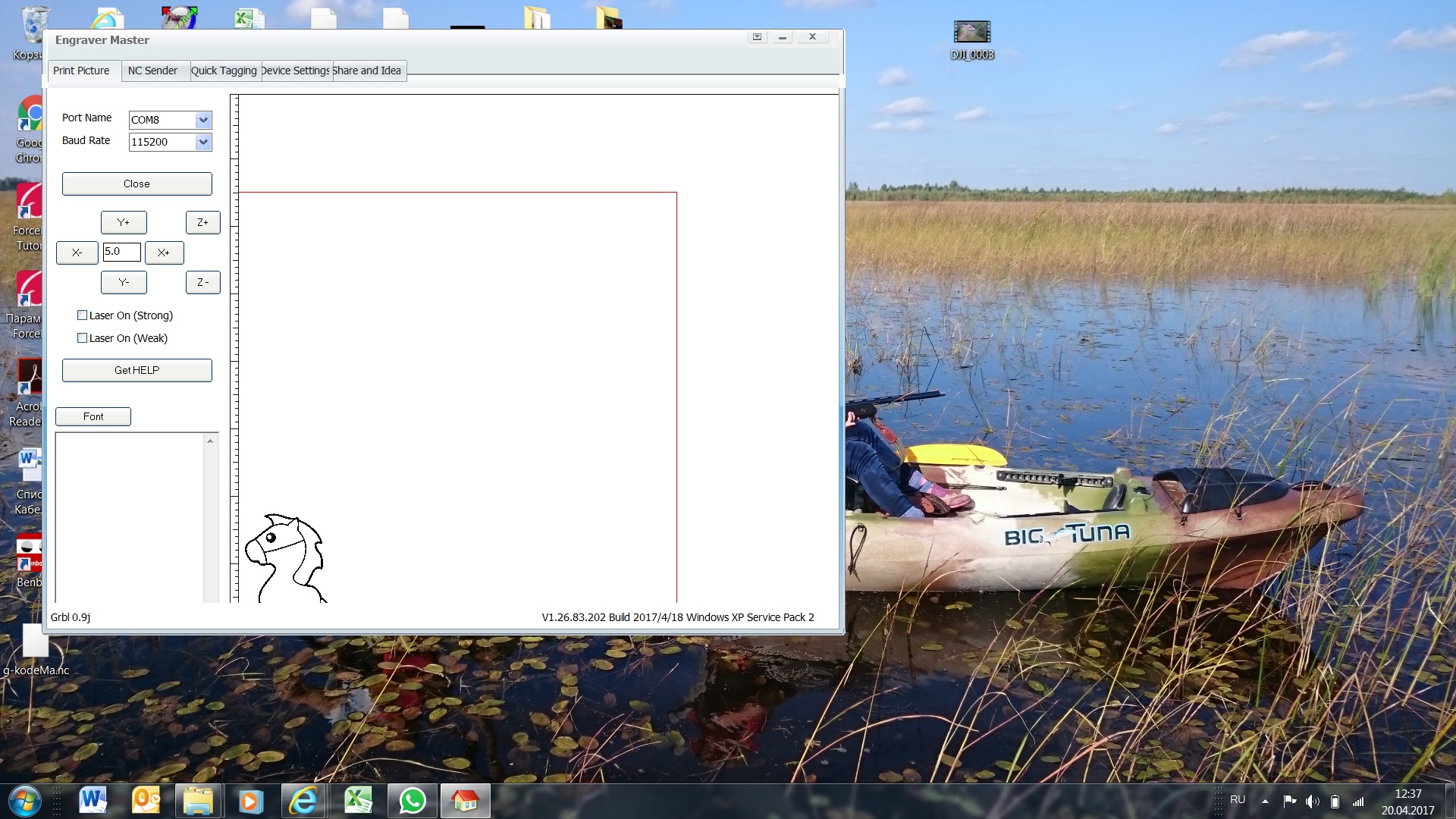Click the text box scrollbar up arrow
This screenshot has width=1456, height=819.
pyautogui.click(x=211, y=441)
